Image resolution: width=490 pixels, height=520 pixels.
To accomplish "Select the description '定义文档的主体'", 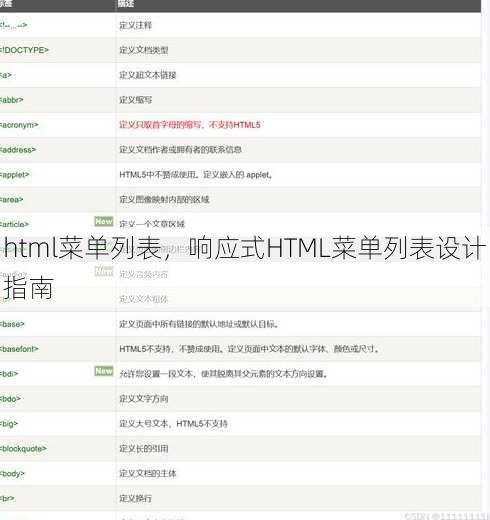I will click(148, 473).
